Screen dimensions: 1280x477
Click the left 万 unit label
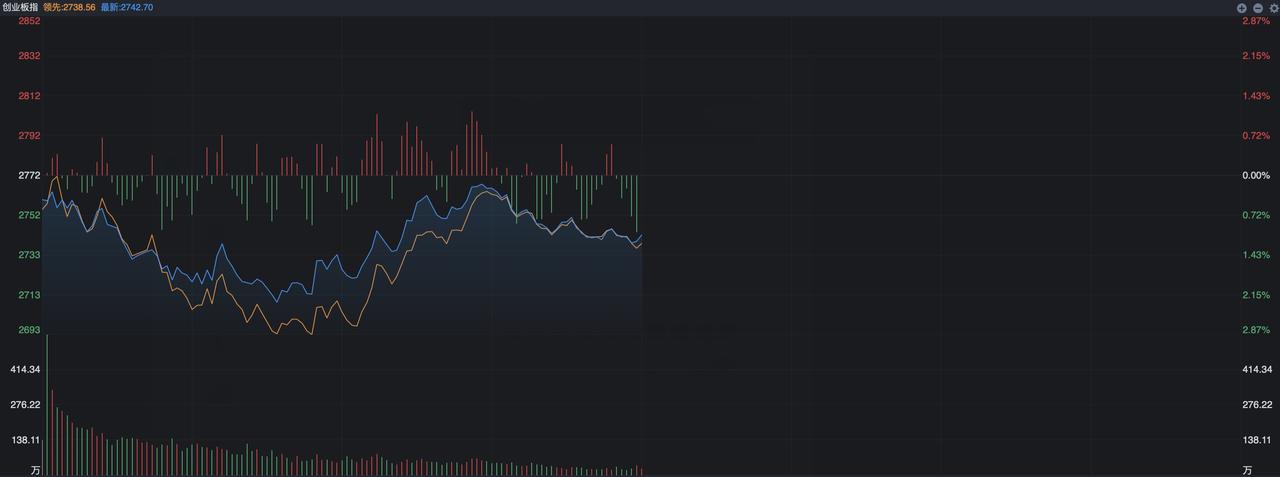[36, 470]
